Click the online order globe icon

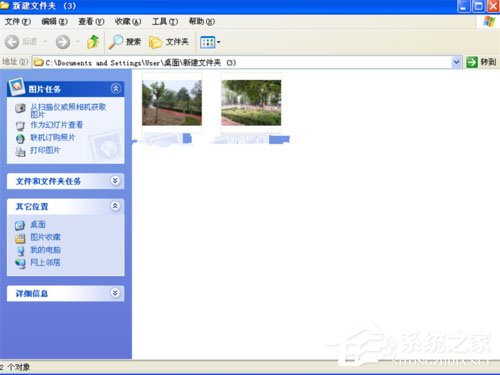click(20, 138)
